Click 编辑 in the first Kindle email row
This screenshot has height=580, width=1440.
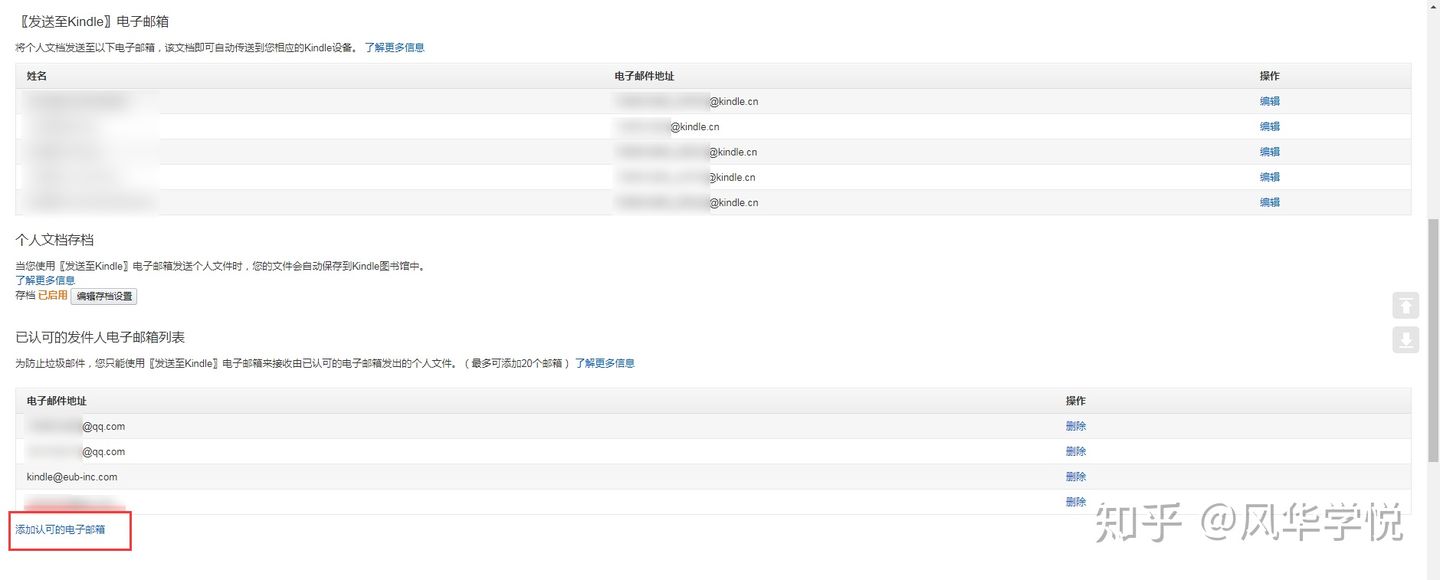pos(1269,101)
